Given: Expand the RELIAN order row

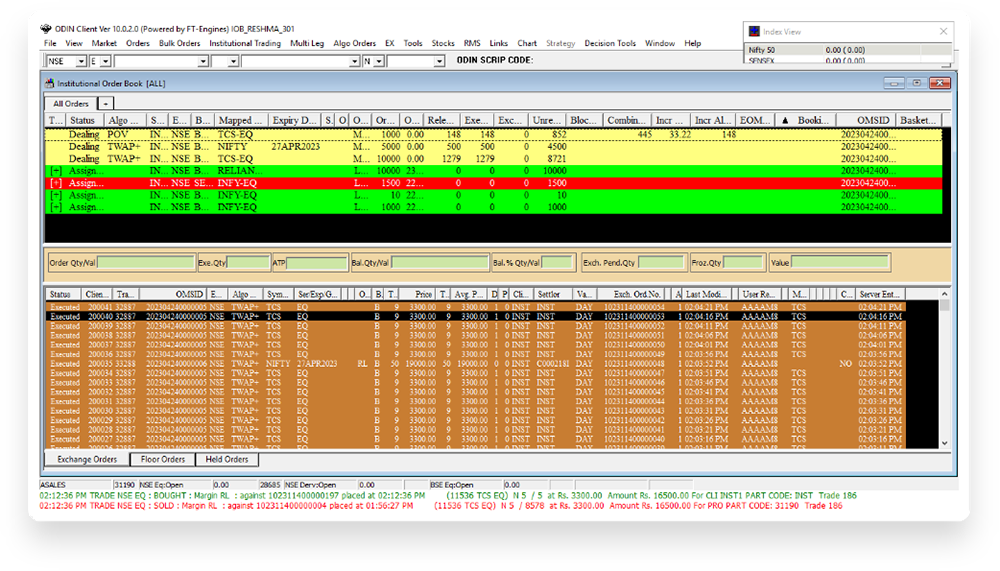Looking at the screenshot, I should 56,171.
